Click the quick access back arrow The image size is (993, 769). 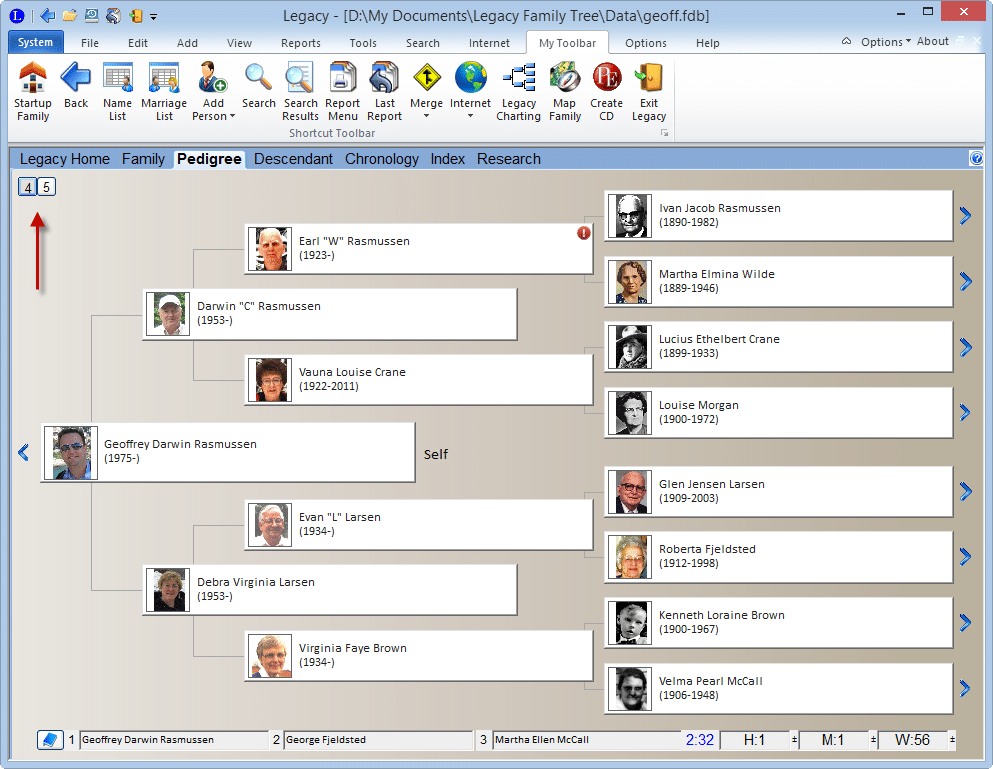pos(47,15)
